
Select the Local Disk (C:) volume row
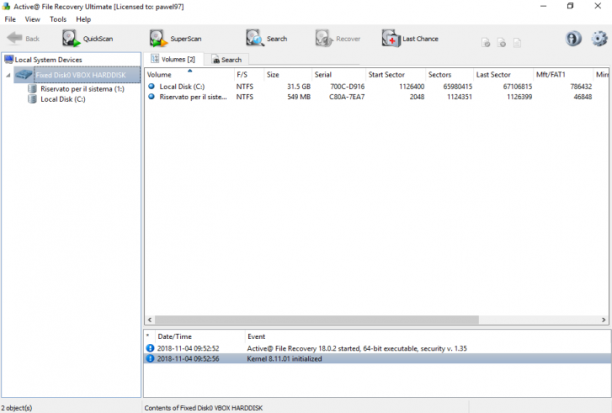377,86
